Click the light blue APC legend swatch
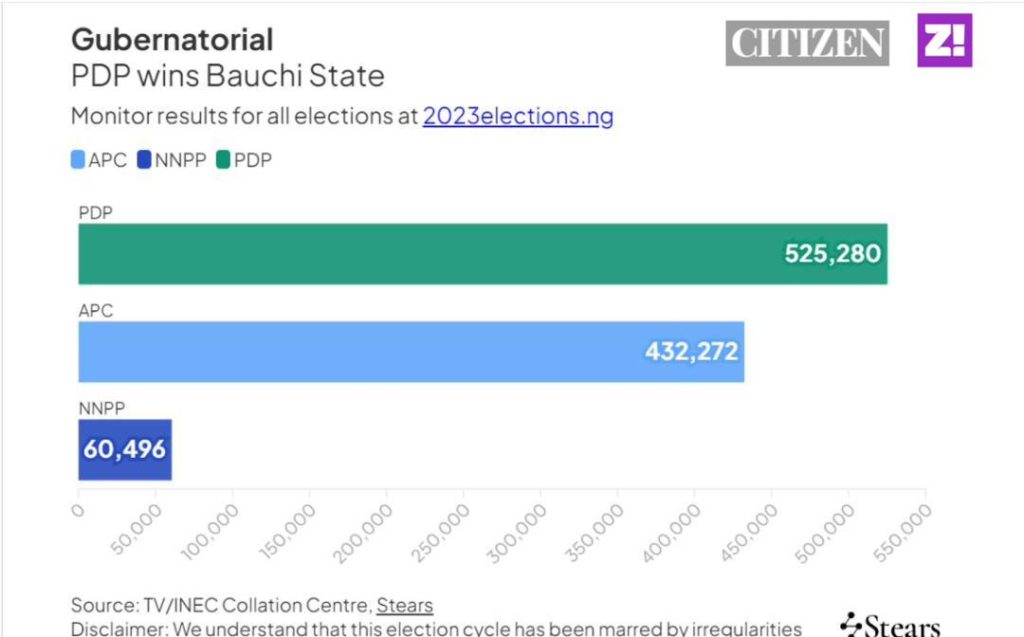The width and height of the screenshot is (1024, 637). (79, 159)
